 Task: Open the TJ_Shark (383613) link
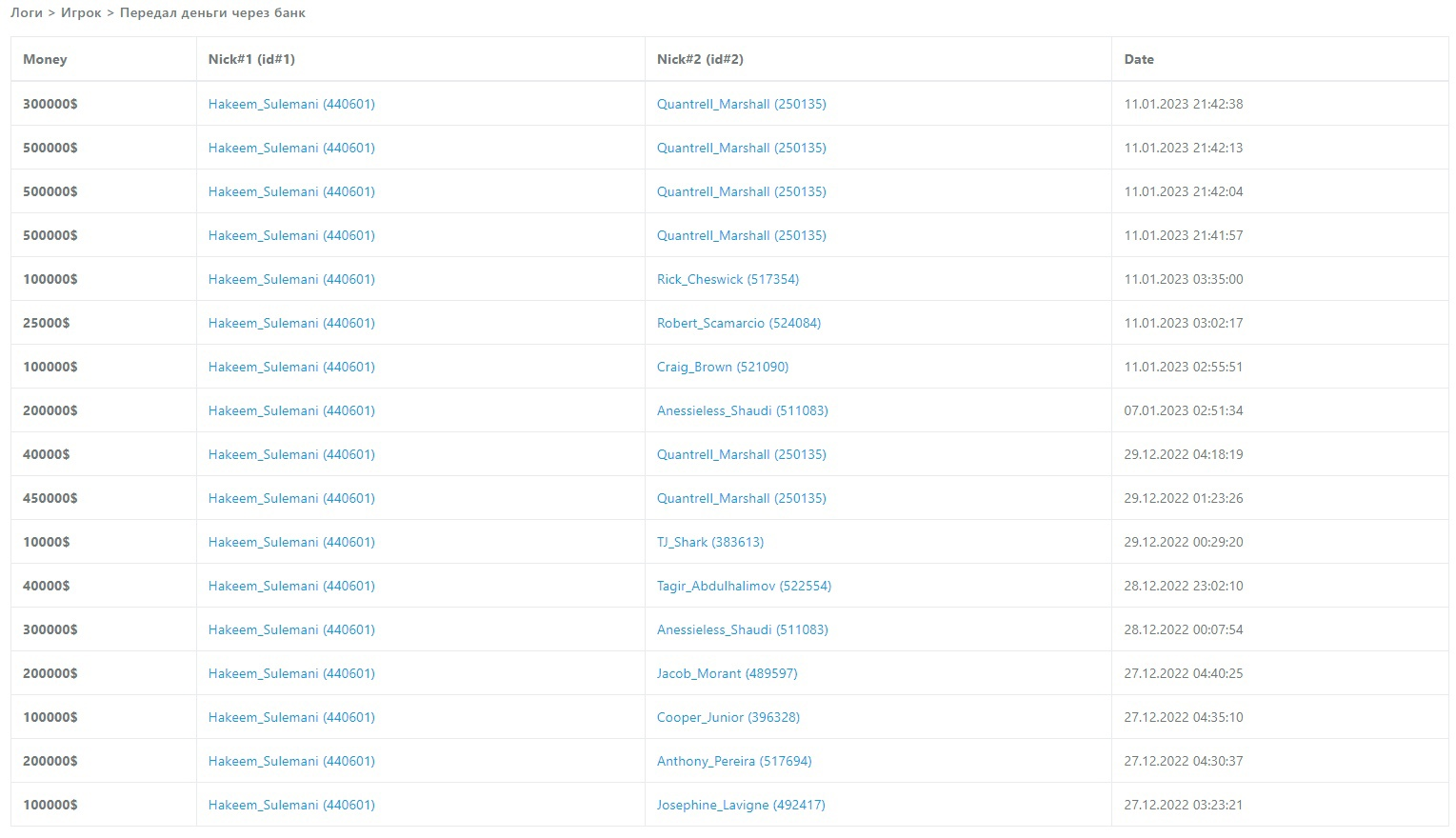click(x=709, y=542)
